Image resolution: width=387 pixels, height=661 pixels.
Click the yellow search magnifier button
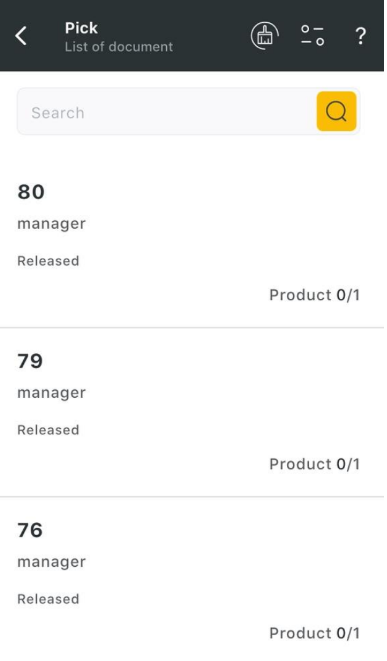click(336, 111)
